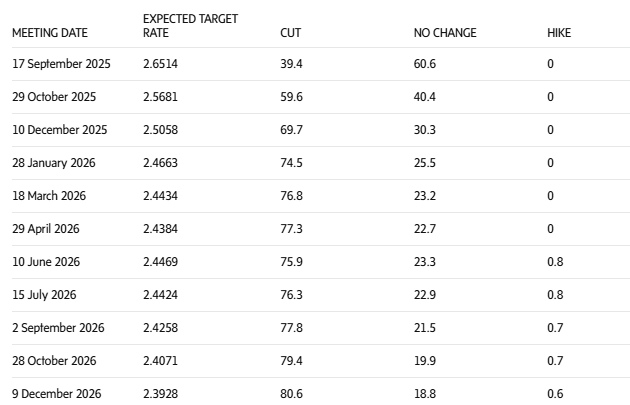This screenshot has width=630, height=405.
Task: Click the 10 December 2025 date cell
Action: tap(59, 130)
